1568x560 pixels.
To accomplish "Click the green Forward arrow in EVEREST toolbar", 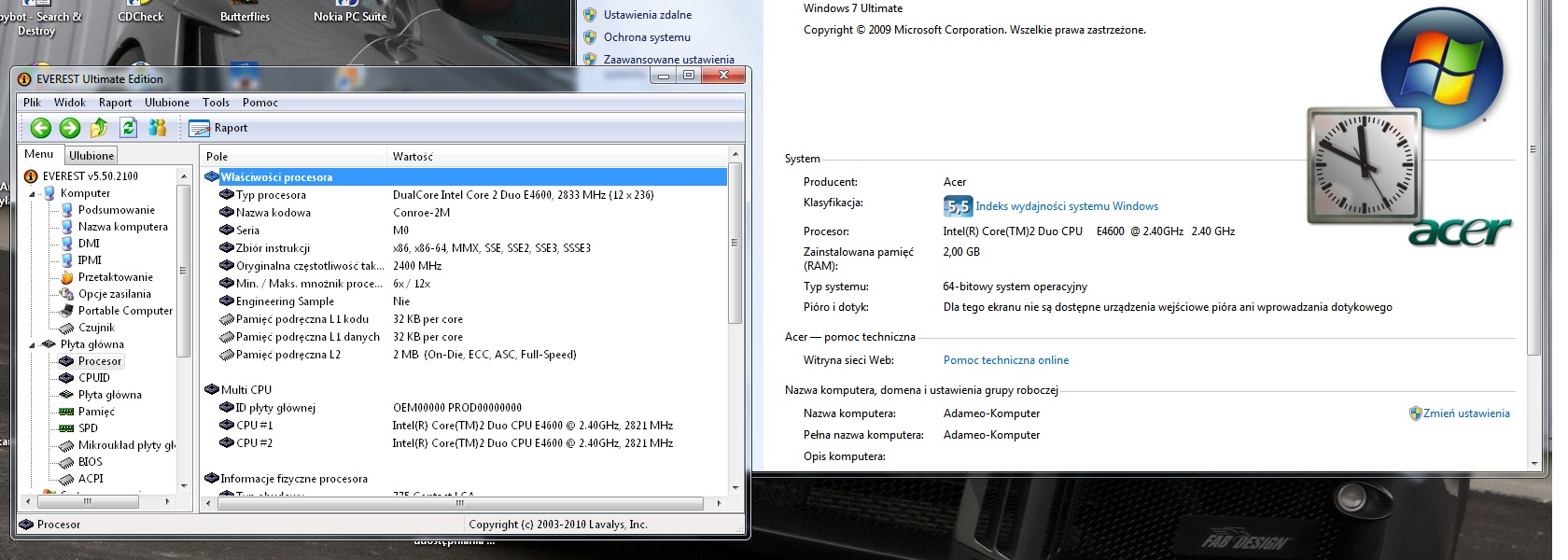I will pos(70,128).
